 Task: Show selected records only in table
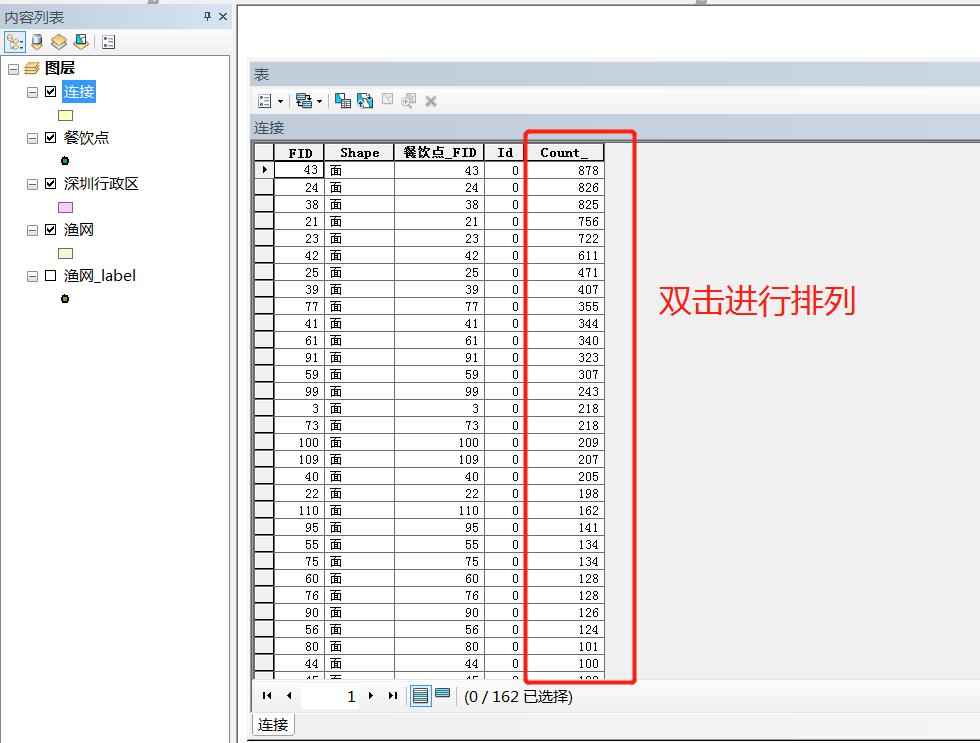(x=443, y=696)
